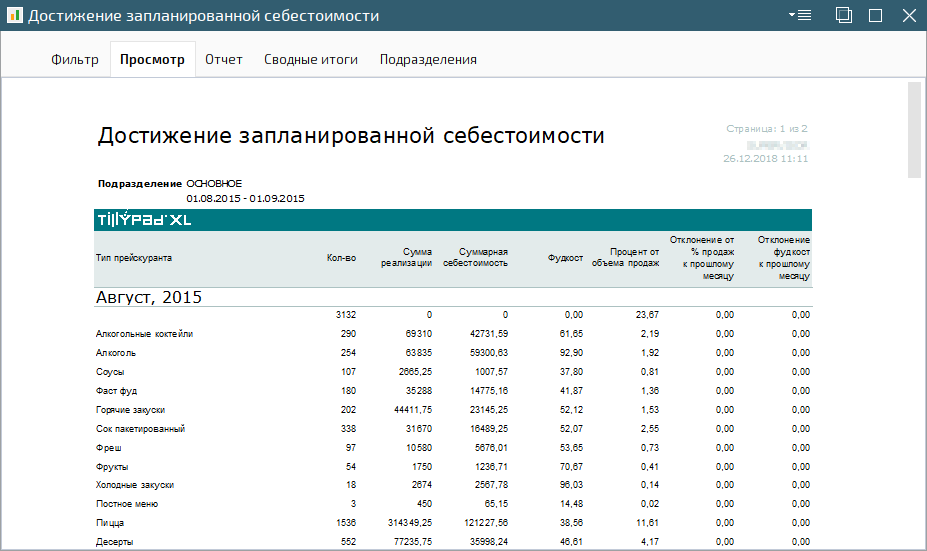Click the Tillypad XL logo in report header
The width and height of the screenshot is (927, 551).
pos(143,220)
